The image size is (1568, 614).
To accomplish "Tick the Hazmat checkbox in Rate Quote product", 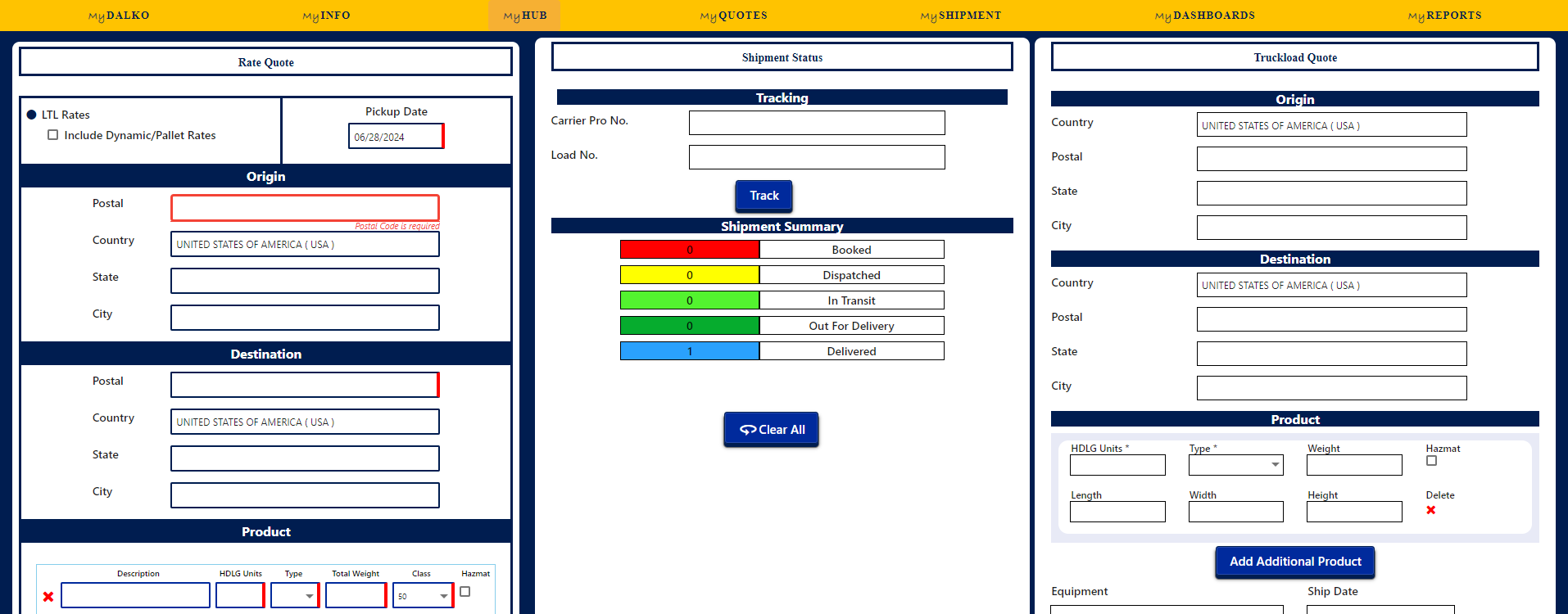I will (465, 591).
